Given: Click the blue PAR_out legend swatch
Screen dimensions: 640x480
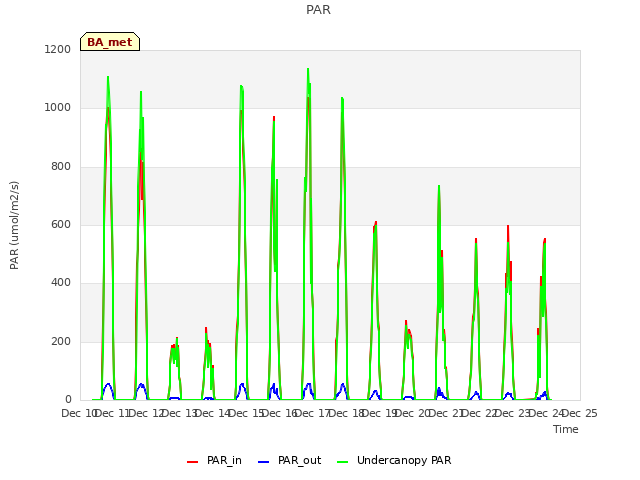Looking at the screenshot, I should (x=263, y=462).
